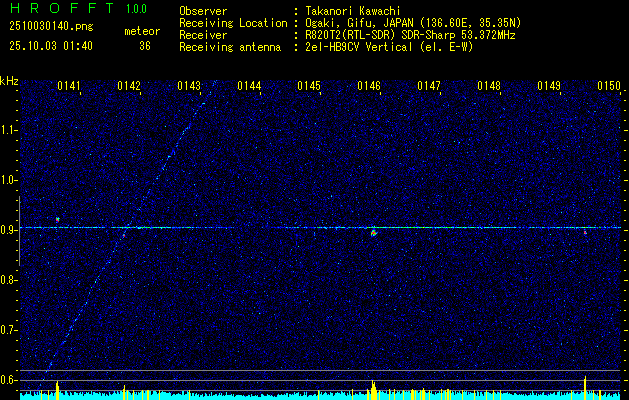
Task: Click the 0146 time axis marker
Action: pyautogui.click(x=369, y=86)
